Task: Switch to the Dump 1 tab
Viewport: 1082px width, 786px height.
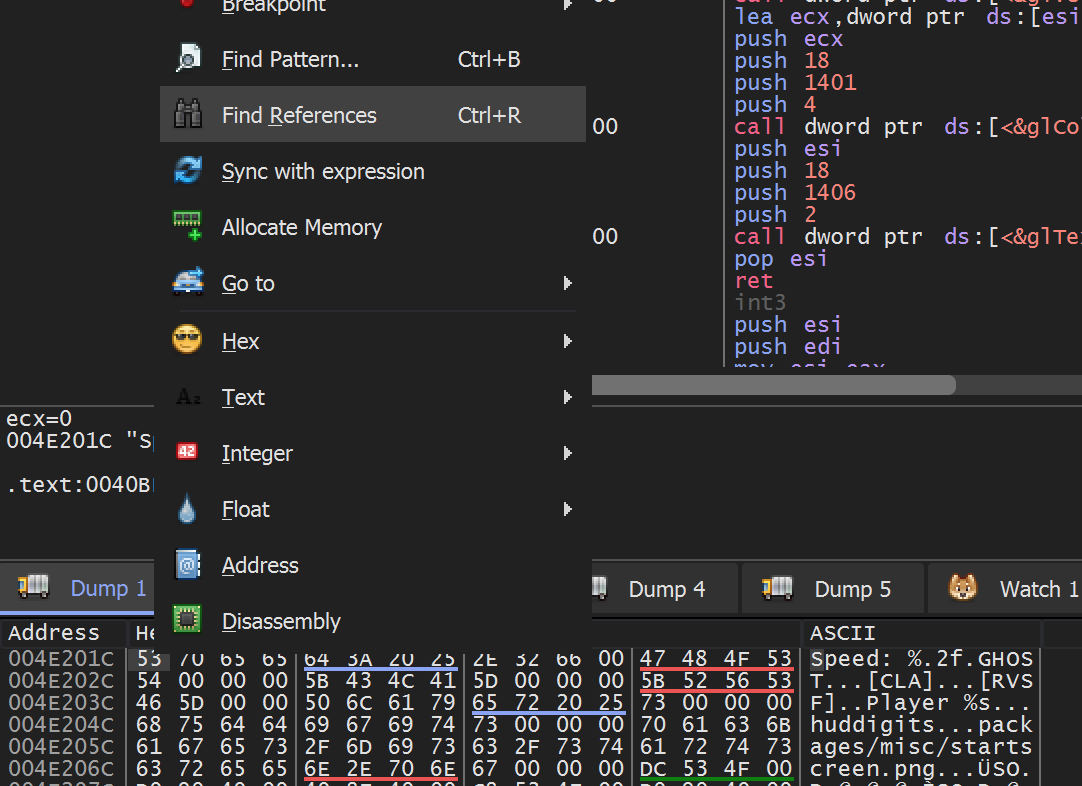Action: 78,588
